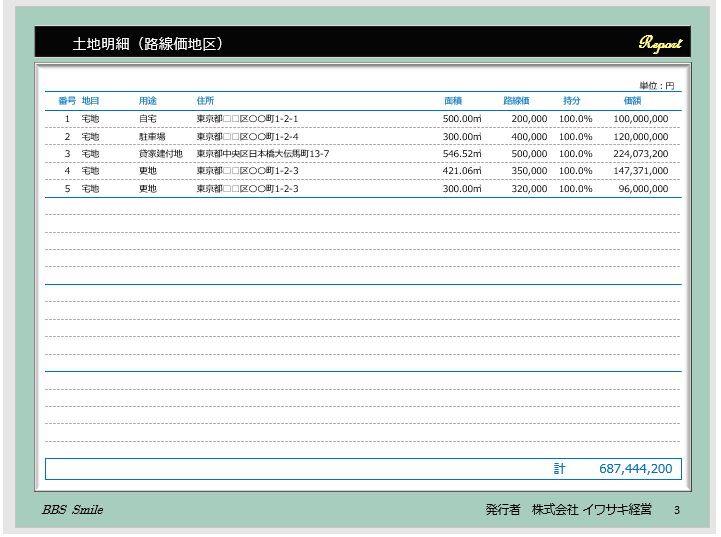
Task: Click amount 100,000,000
Action: (x=641, y=119)
